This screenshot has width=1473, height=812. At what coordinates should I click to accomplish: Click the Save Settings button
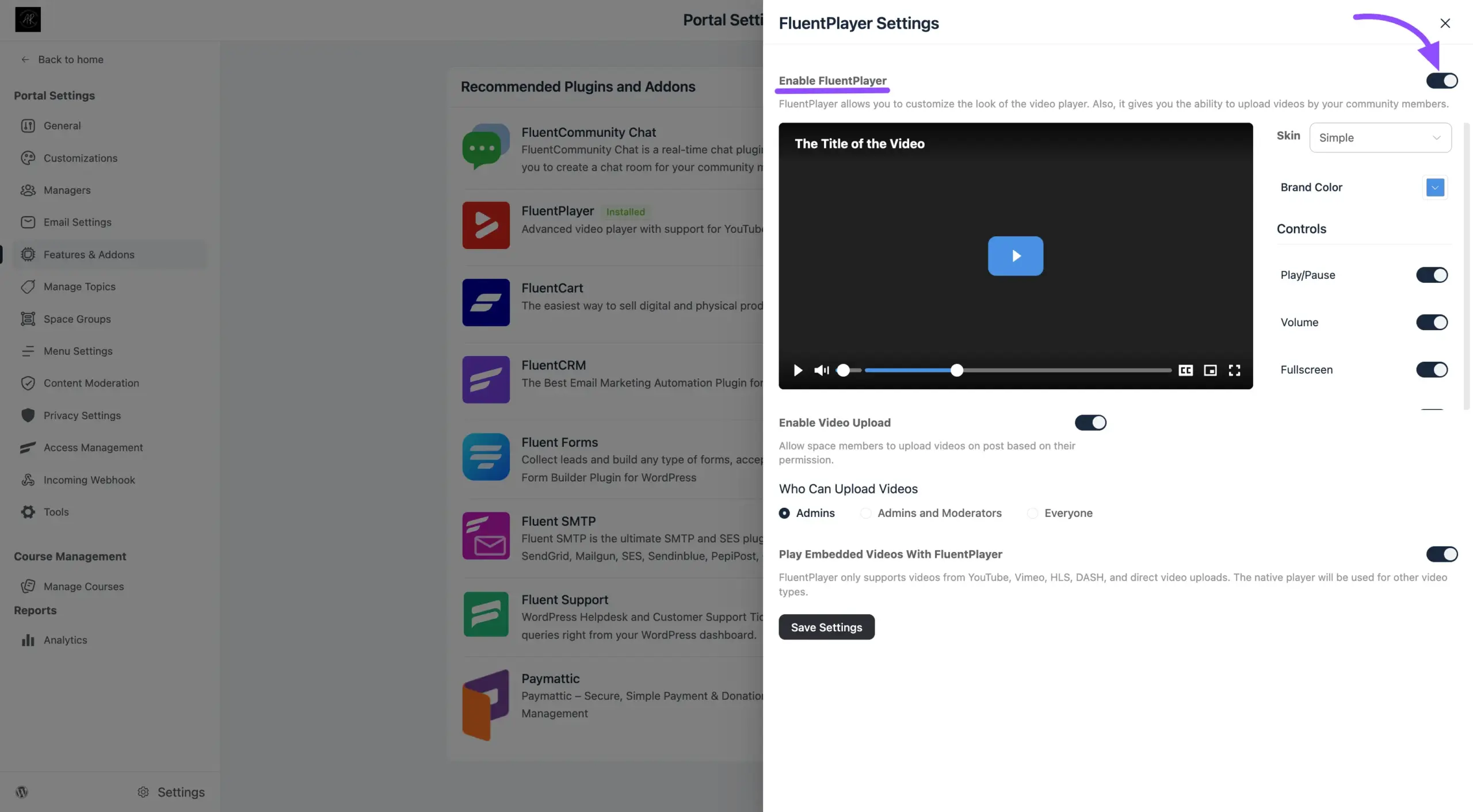tap(826, 627)
